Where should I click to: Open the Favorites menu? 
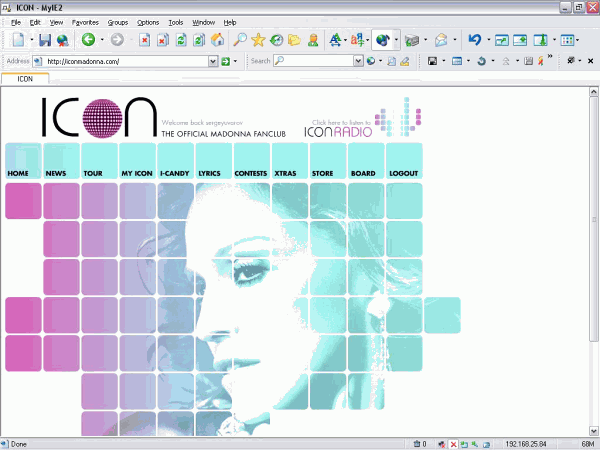pos(85,23)
